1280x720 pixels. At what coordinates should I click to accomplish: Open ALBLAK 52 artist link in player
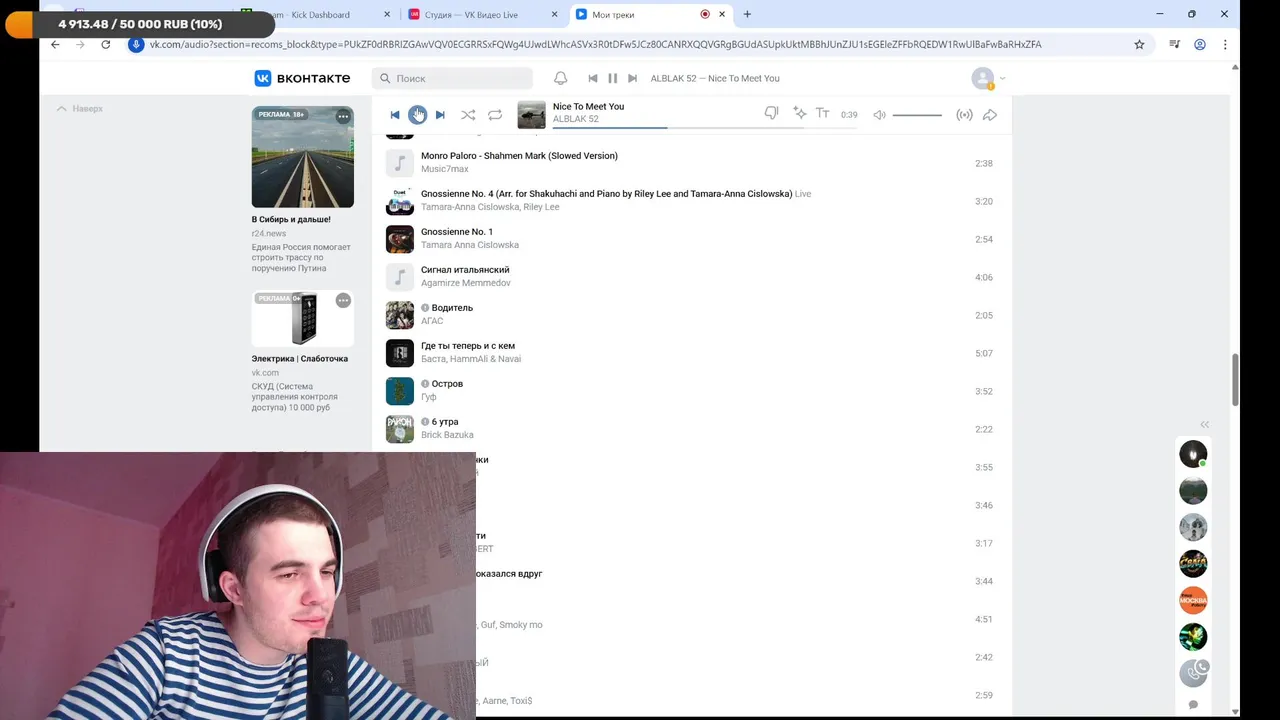click(576, 119)
